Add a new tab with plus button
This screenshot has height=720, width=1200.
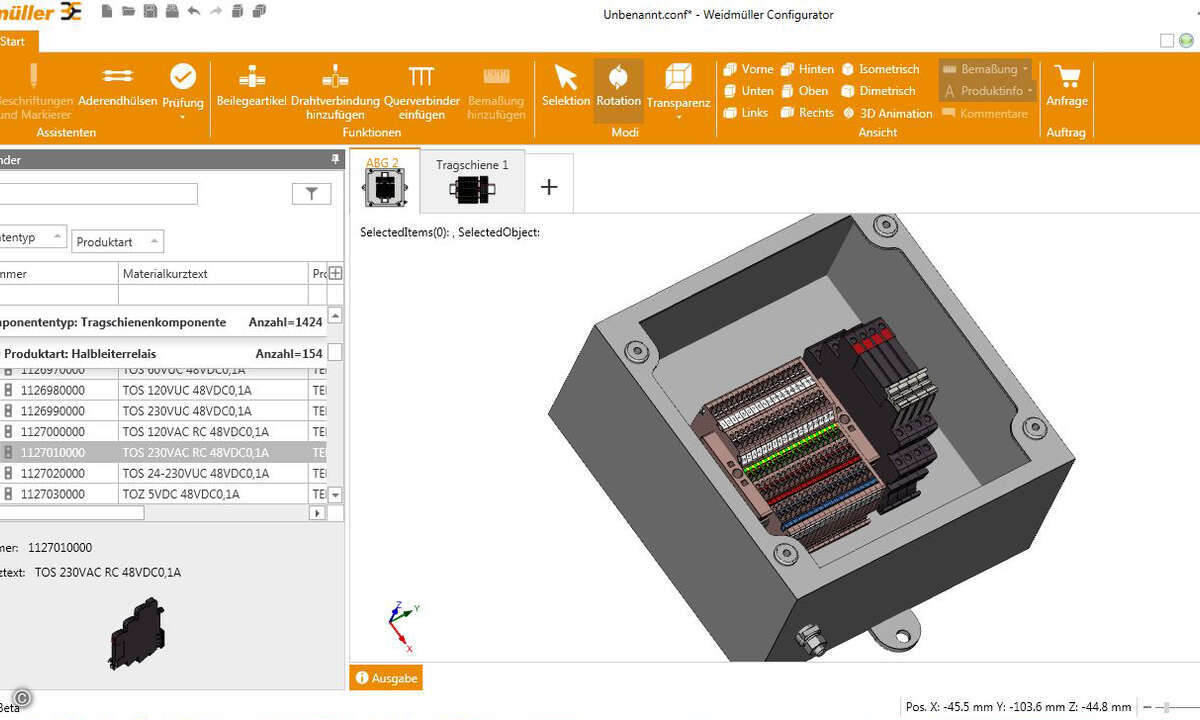tap(549, 186)
